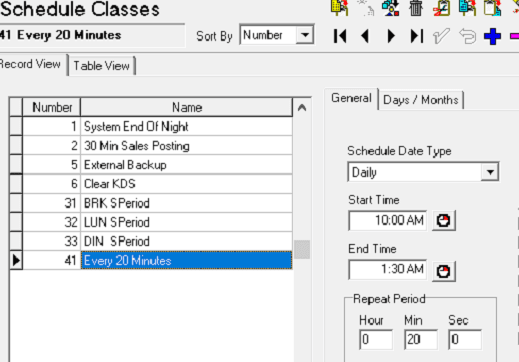Screen dimensions: 519x362
Task: Click the yellow grid document toolbar icon
Action: (x=340, y=8)
